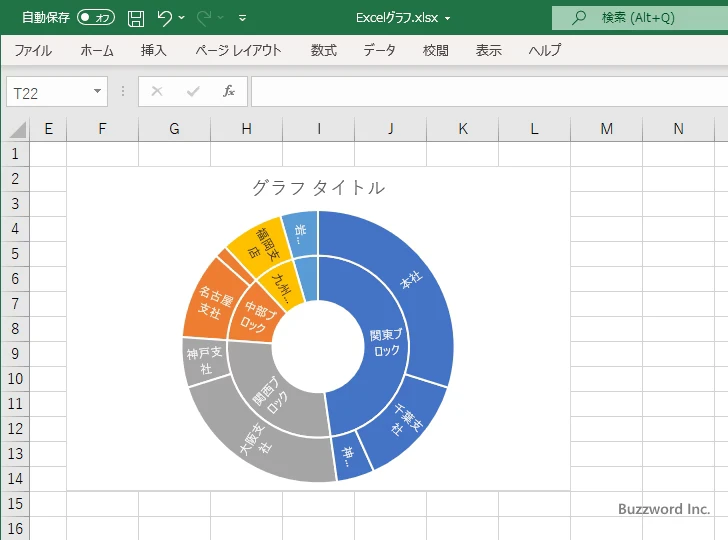Switch to the データ ribbon tab

pos(379,50)
